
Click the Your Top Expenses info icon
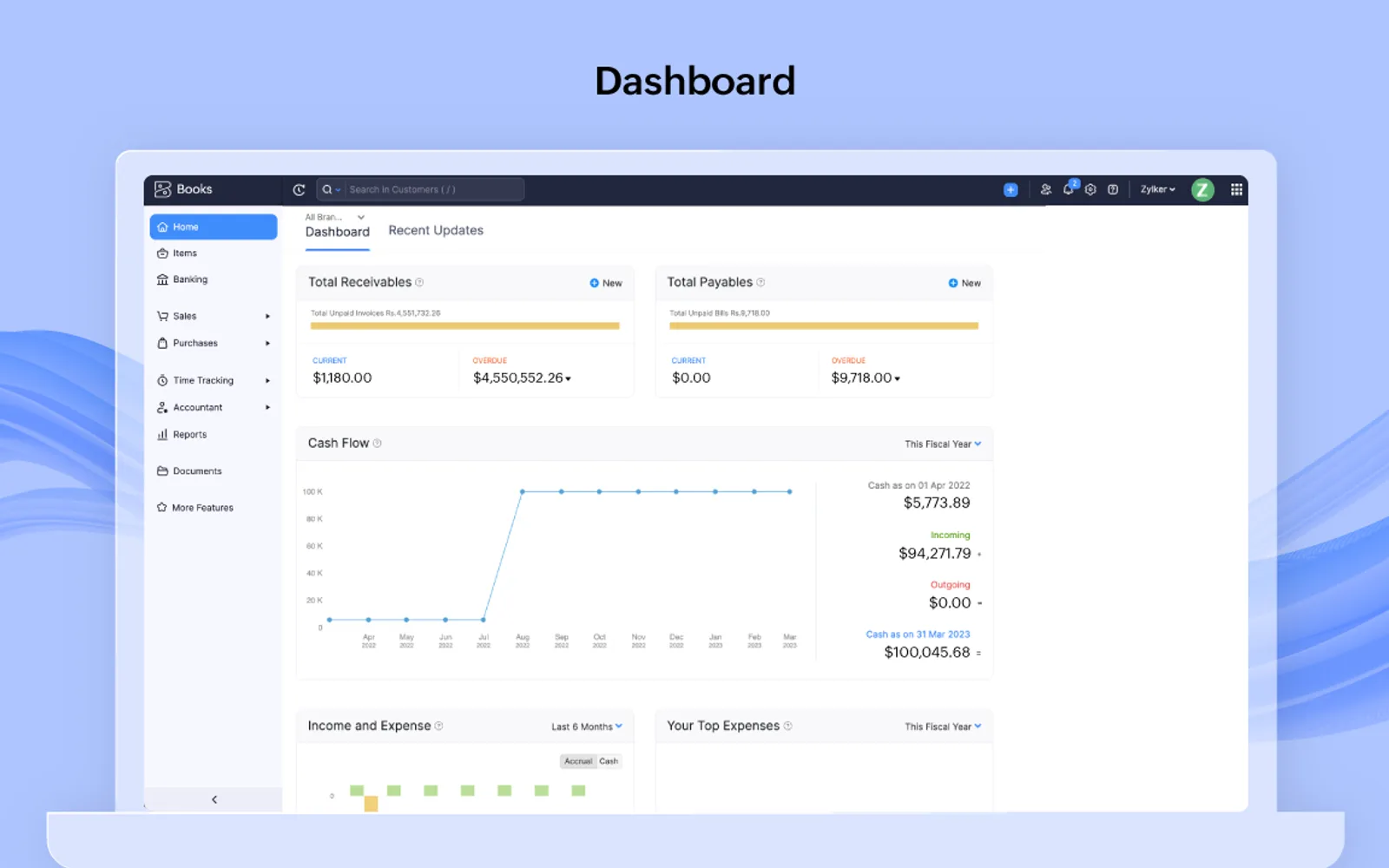[x=787, y=727]
